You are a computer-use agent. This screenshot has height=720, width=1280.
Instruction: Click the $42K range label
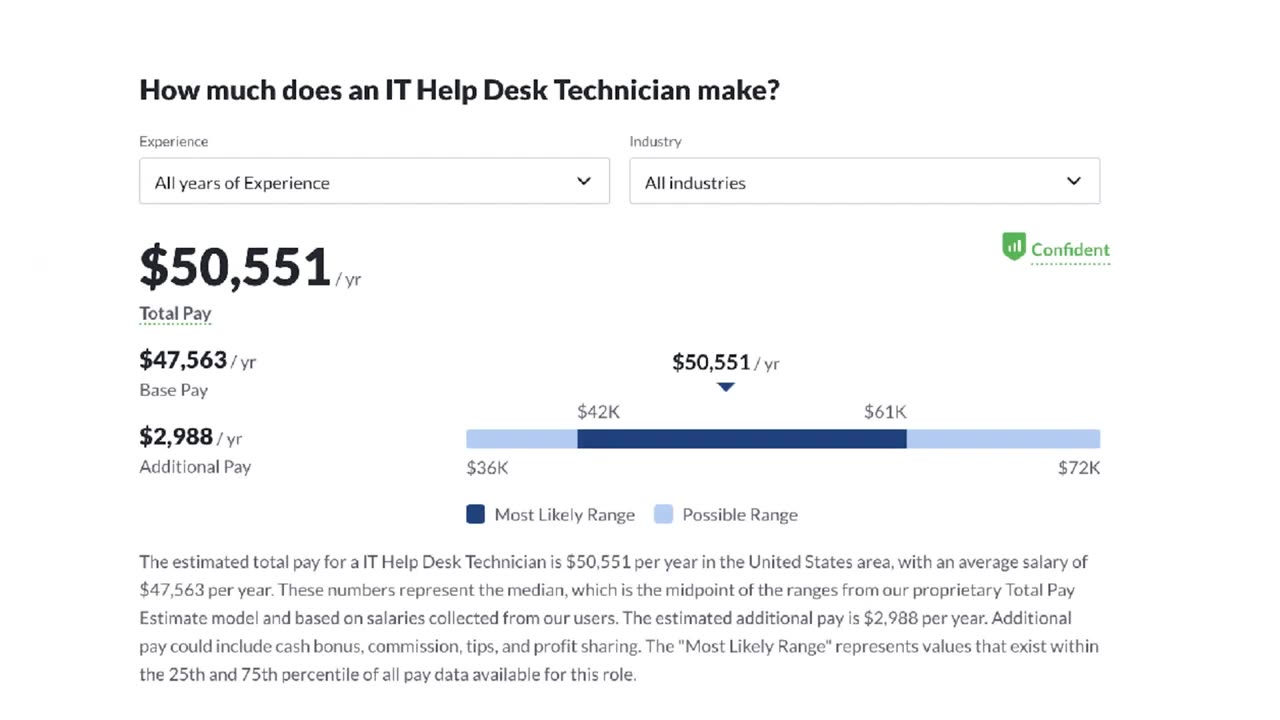(598, 411)
